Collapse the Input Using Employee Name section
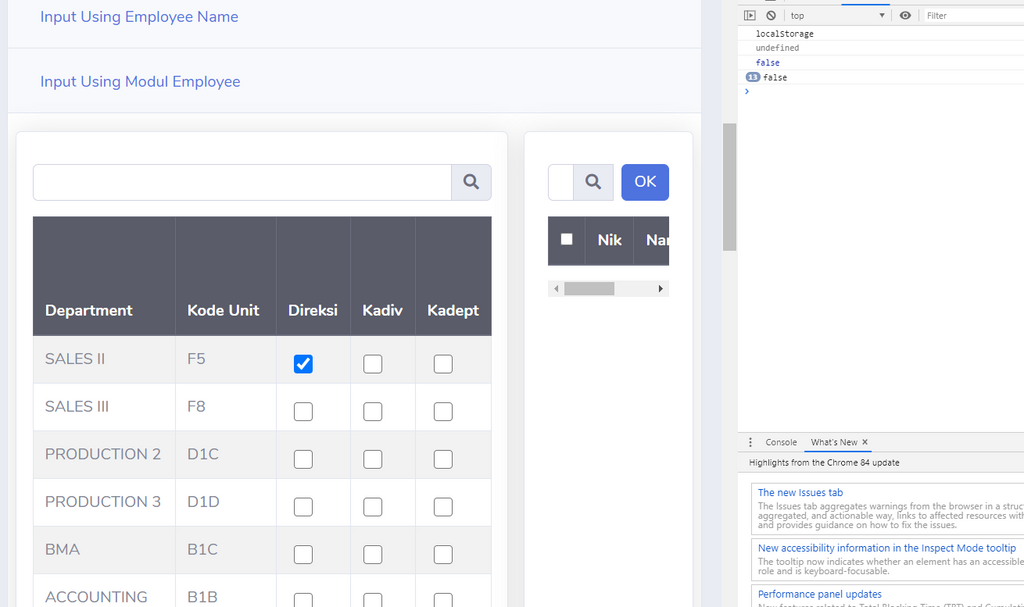Image resolution: width=1024 pixels, height=607 pixels. coord(139,17)
